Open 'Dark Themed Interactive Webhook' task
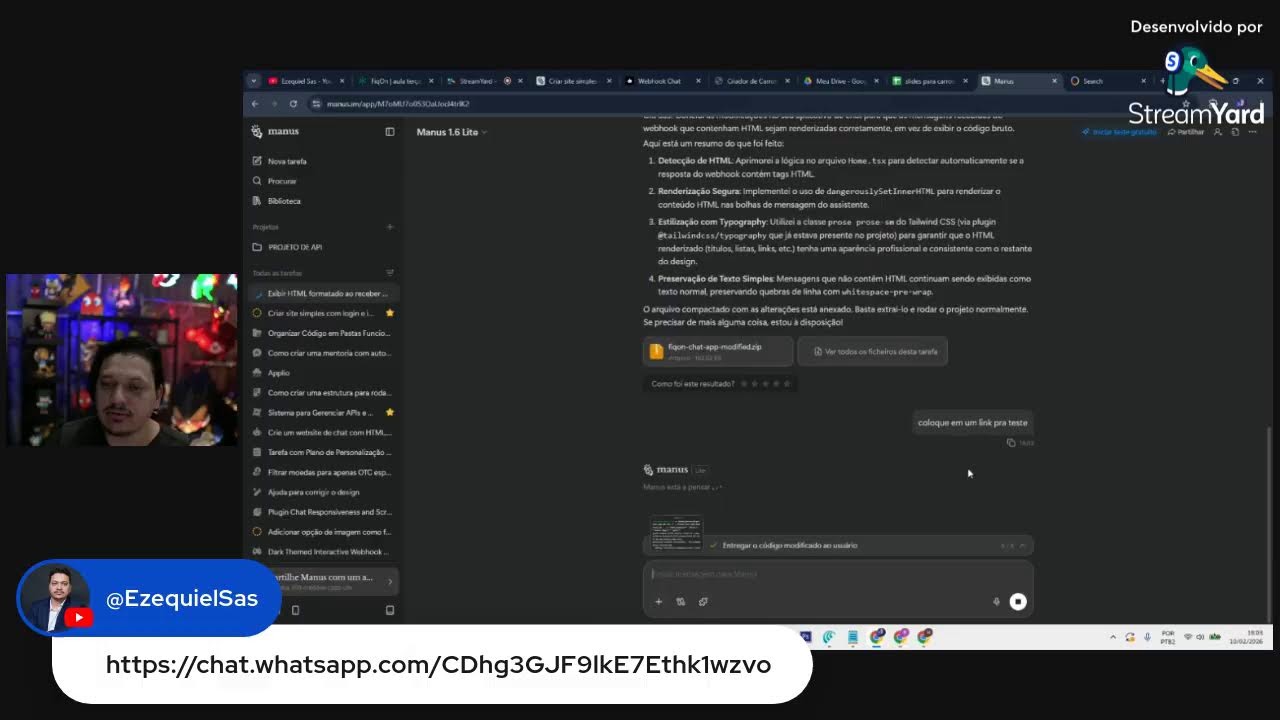Screen dimensions: 1280x720 tap(323, 552)
